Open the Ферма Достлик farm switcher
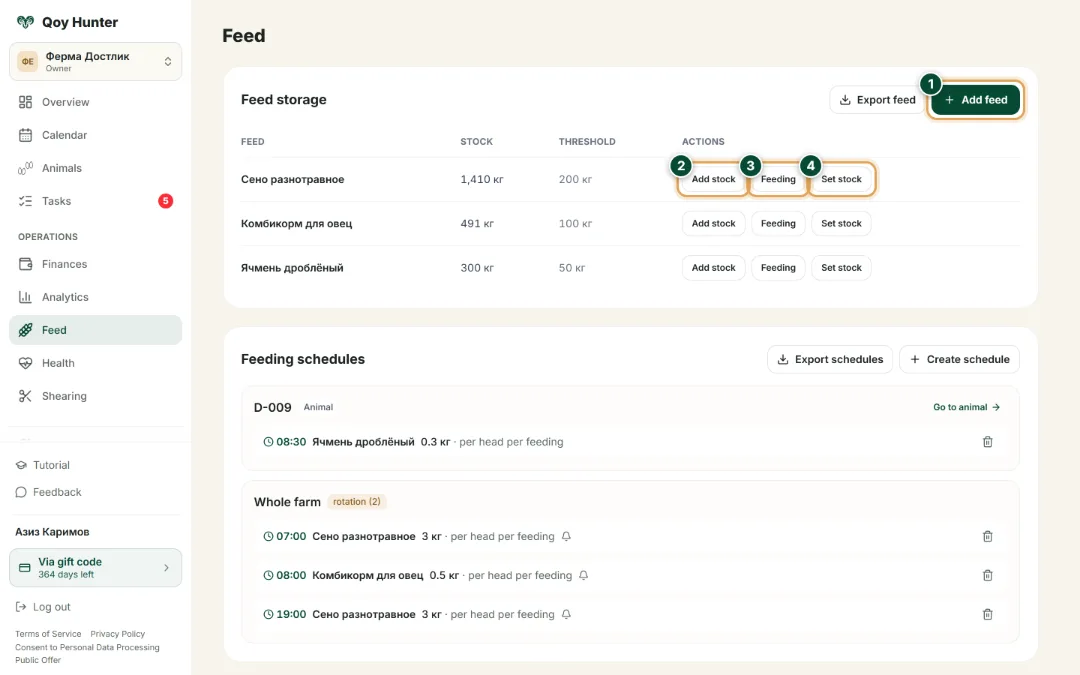 [x=96, y=61]
